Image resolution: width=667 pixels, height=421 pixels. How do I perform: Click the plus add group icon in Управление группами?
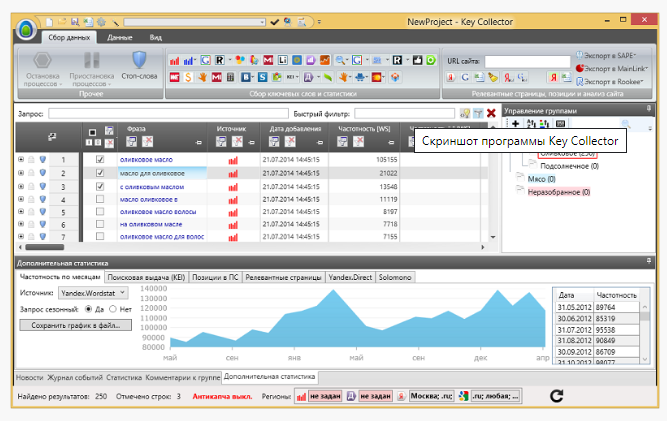click(516, 124)
